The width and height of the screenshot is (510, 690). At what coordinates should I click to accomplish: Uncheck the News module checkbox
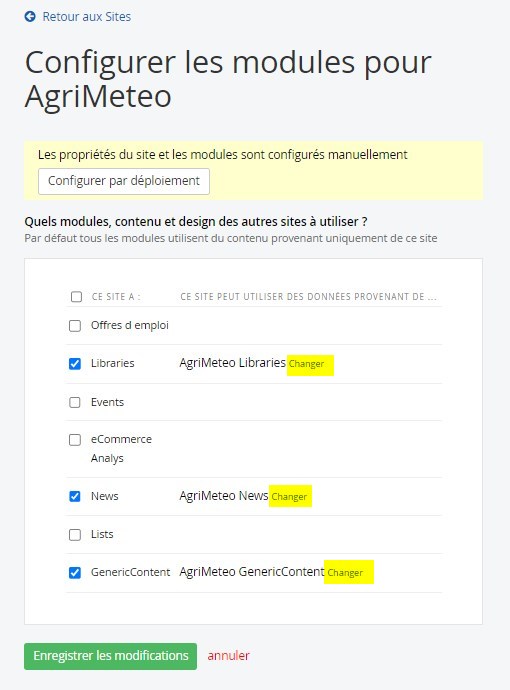click(75, 496)
